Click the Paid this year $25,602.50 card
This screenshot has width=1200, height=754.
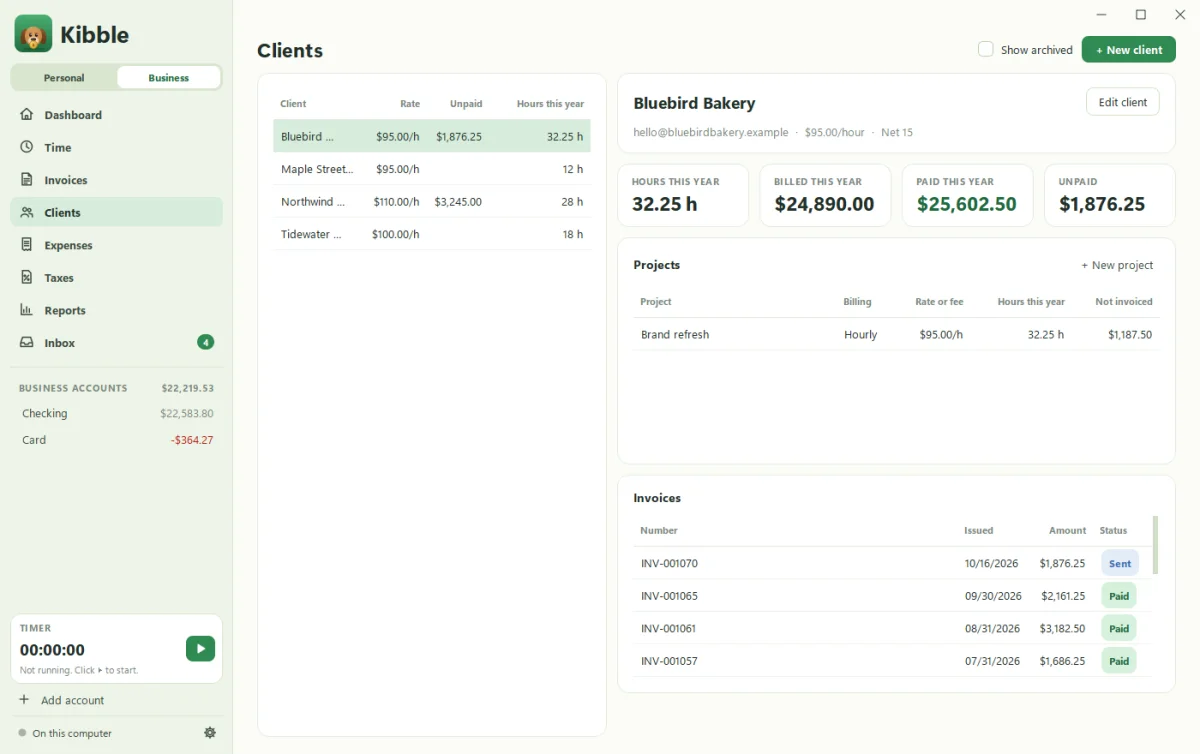[967, 195]
